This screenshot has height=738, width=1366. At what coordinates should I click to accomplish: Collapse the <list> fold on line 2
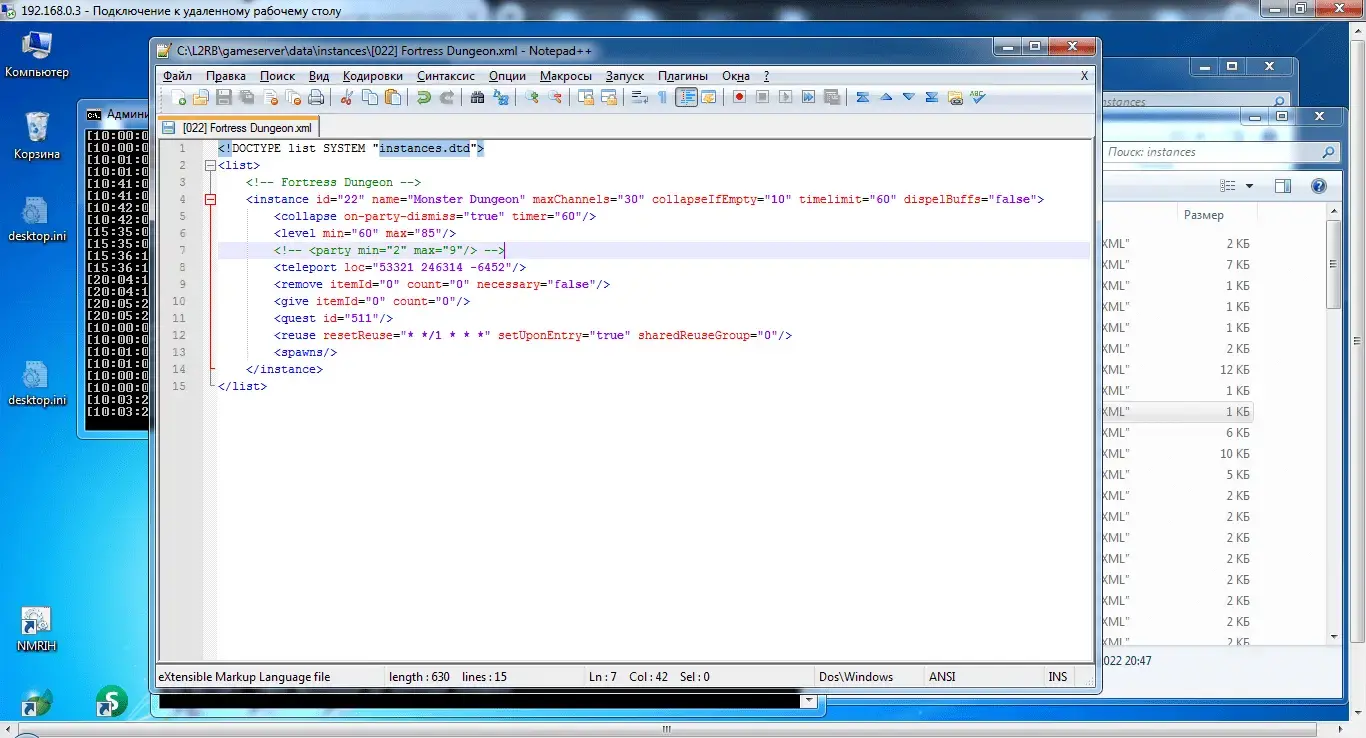(x=210, y=165)
